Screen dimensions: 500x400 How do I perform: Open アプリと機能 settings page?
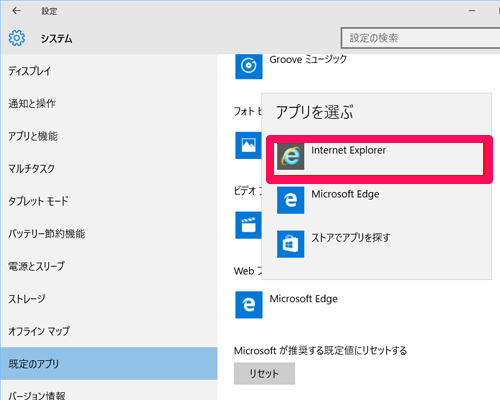coord(109,136)
